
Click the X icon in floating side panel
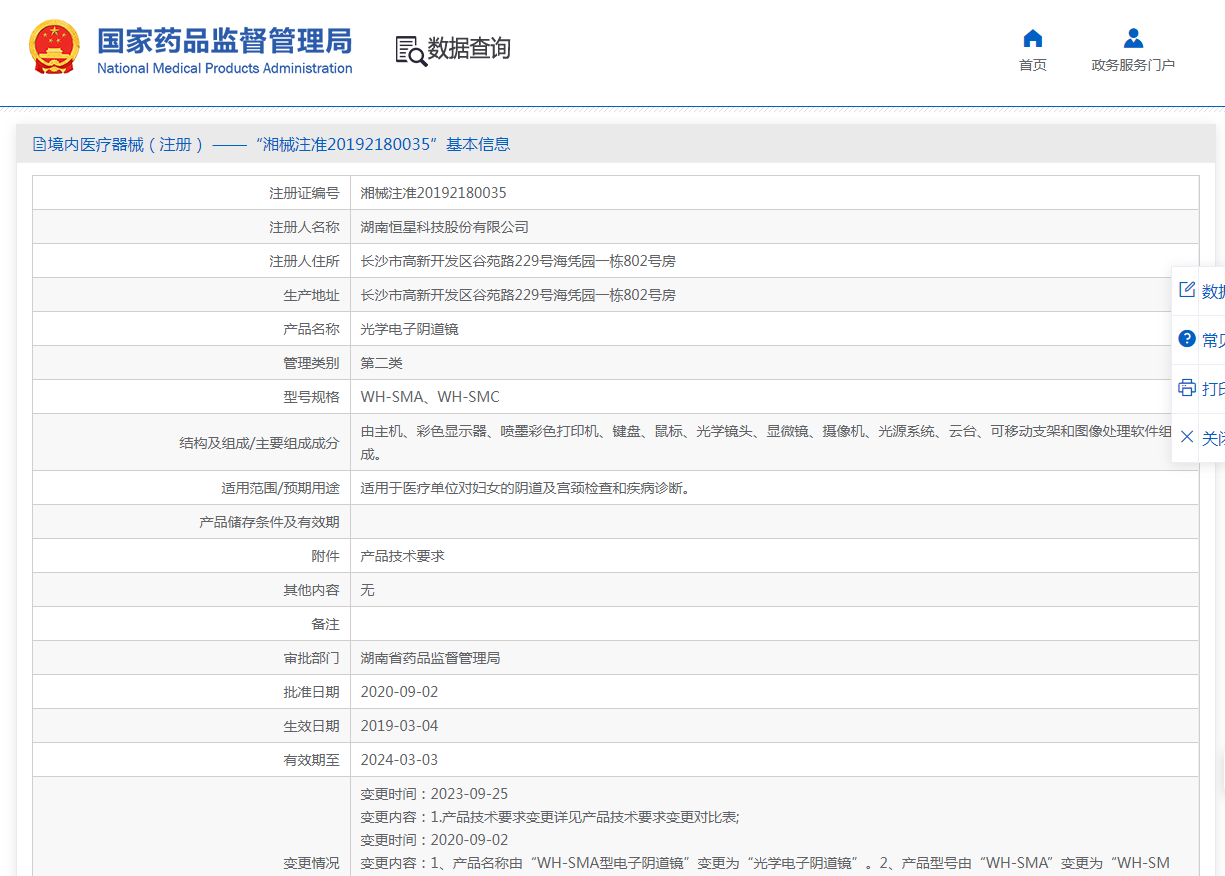tap(1187, 437)
